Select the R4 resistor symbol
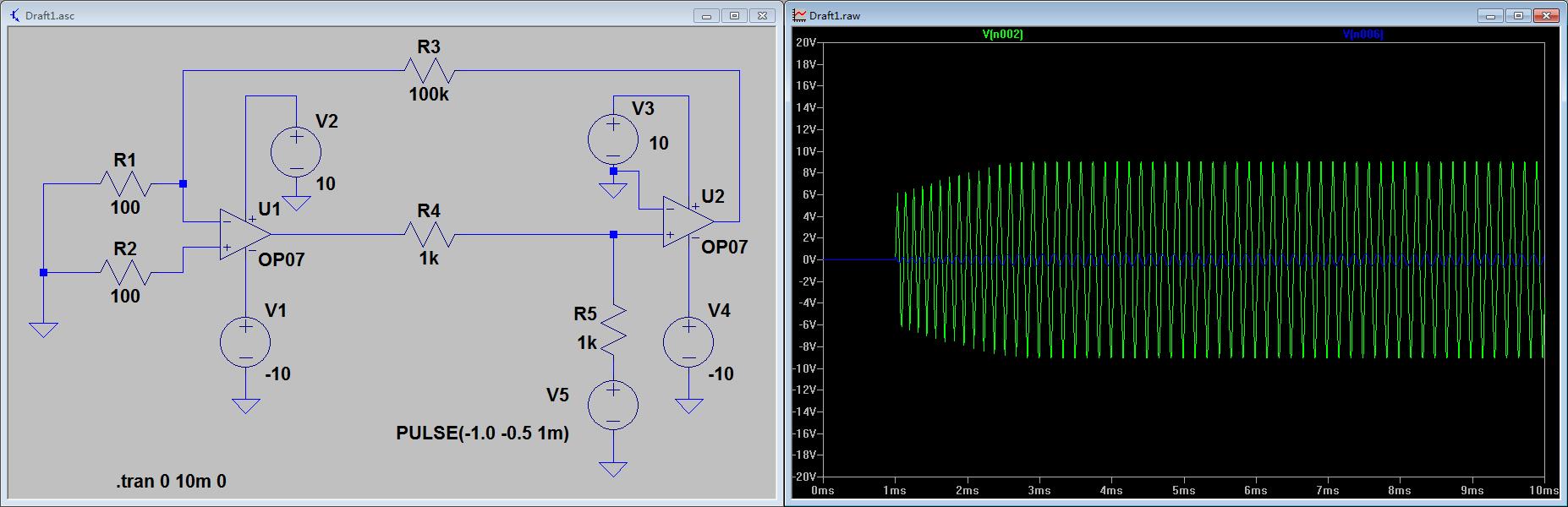The width and height of the screenshot is (1568, 507). pos(430,234)
